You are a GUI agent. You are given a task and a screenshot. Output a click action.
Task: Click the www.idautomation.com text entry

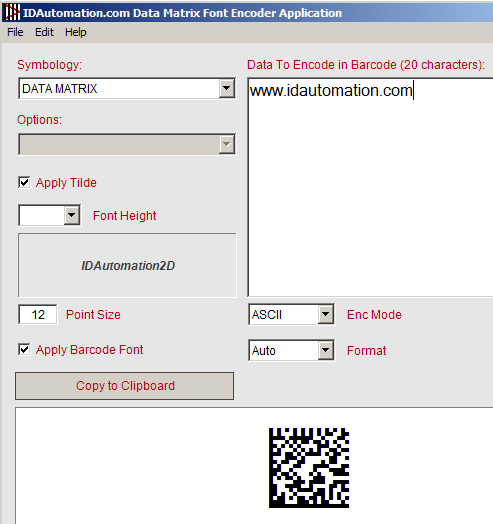pyautogui.click(x=331, y=91)
